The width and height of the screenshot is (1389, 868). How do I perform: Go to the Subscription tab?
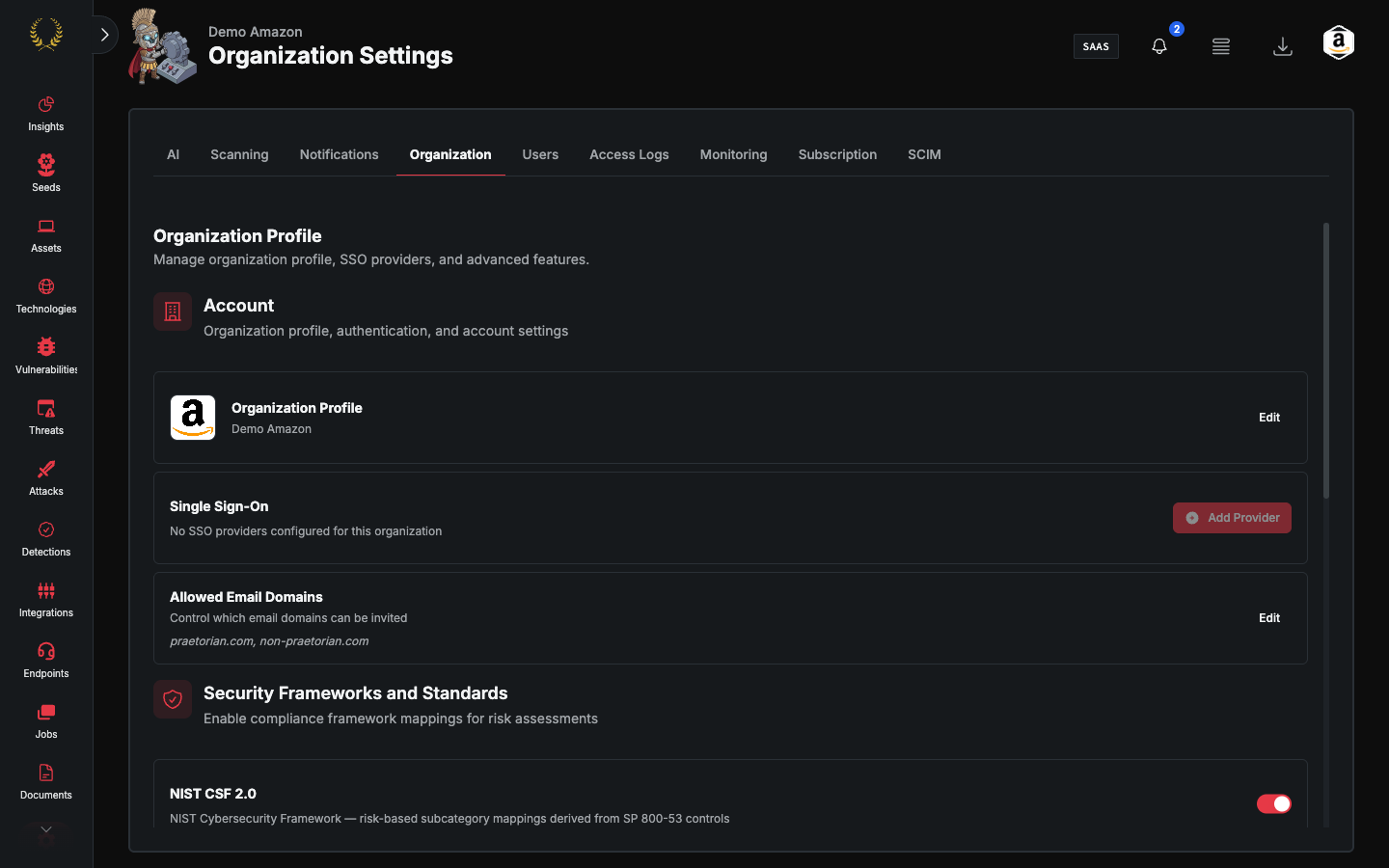click(837, 154)
